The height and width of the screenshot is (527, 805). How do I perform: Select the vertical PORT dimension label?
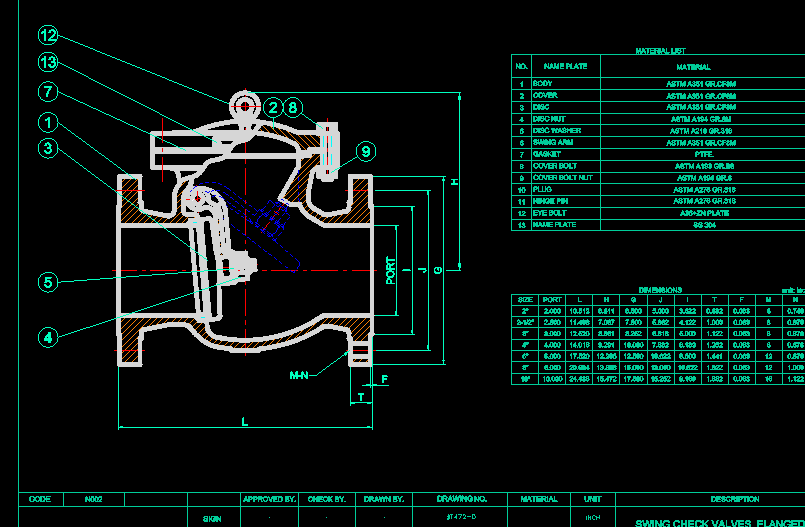click(x=391, y=270)
